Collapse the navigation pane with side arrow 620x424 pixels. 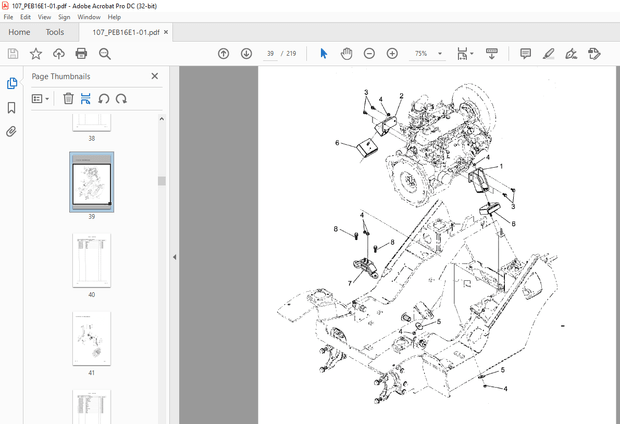[174, 257]
